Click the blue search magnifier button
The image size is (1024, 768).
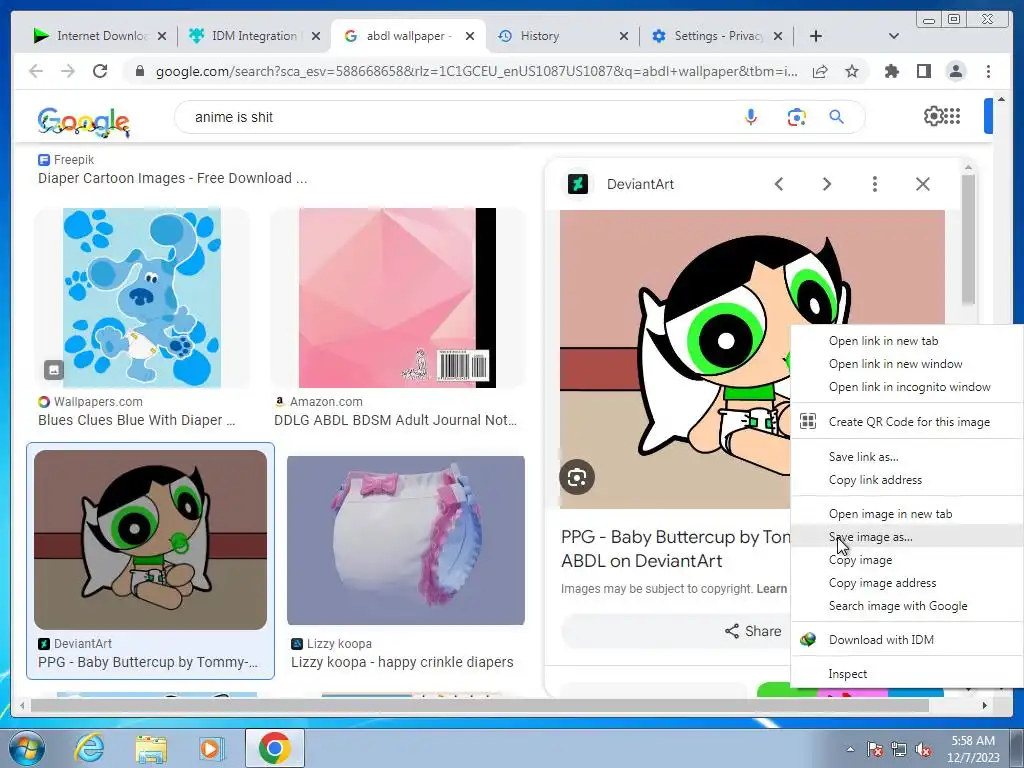point(837,117)
